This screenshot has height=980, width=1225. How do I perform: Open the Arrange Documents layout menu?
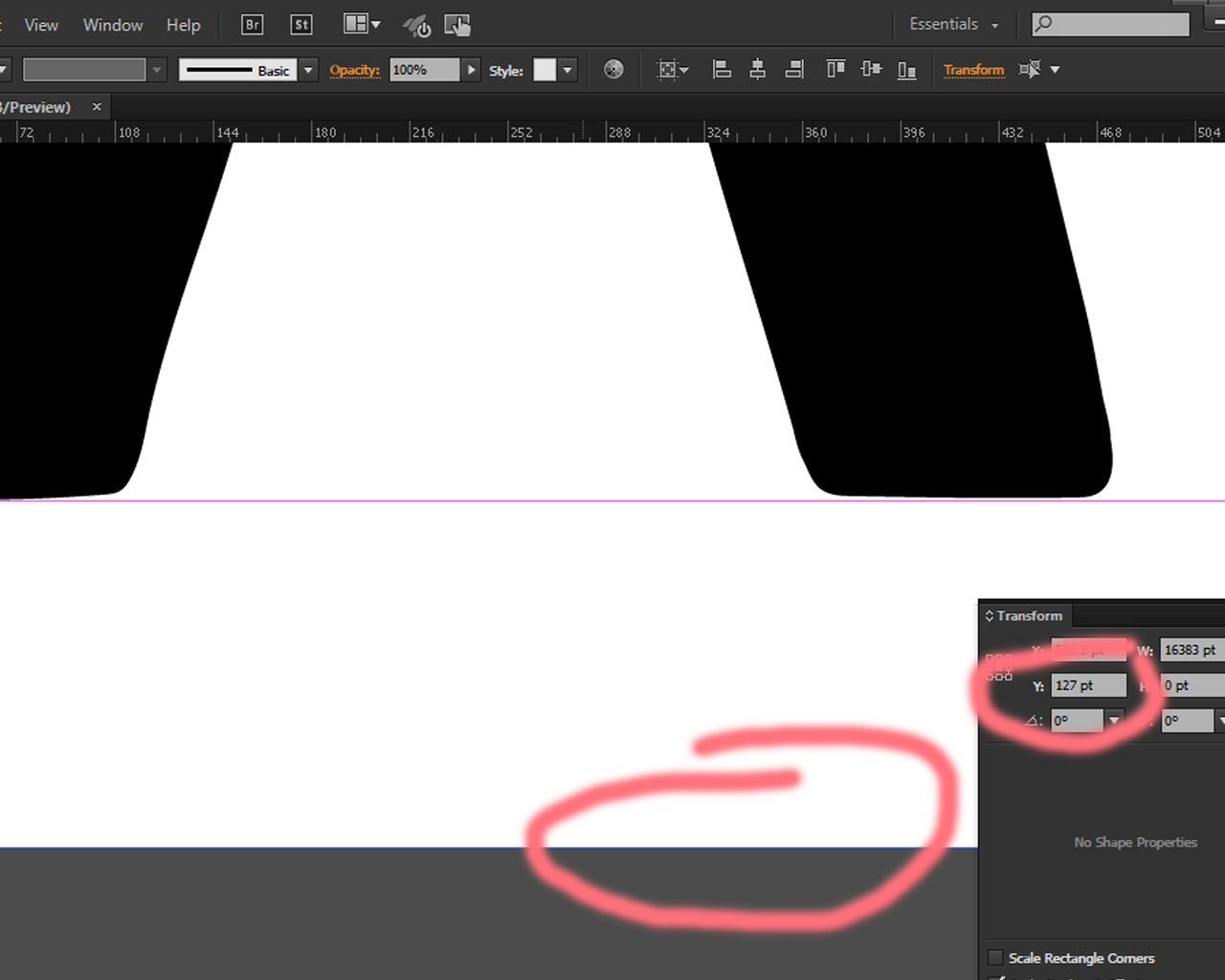[362, 25]
